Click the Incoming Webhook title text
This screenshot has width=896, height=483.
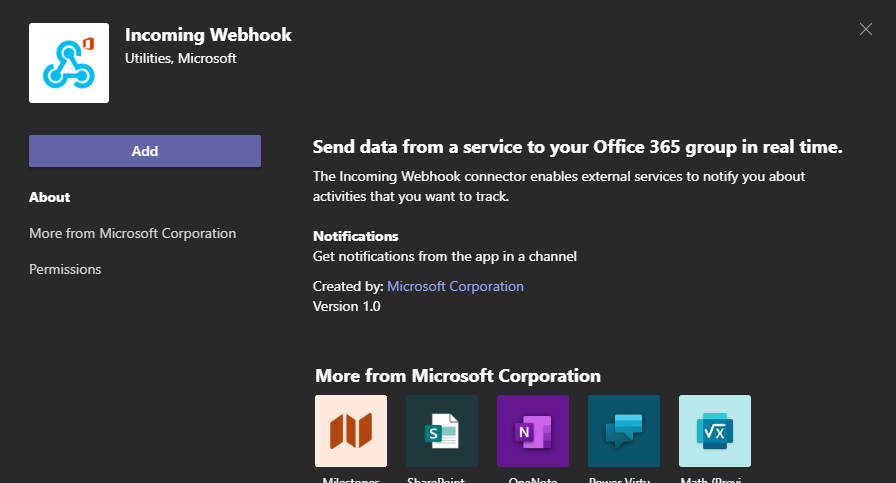tap(208, 35)
